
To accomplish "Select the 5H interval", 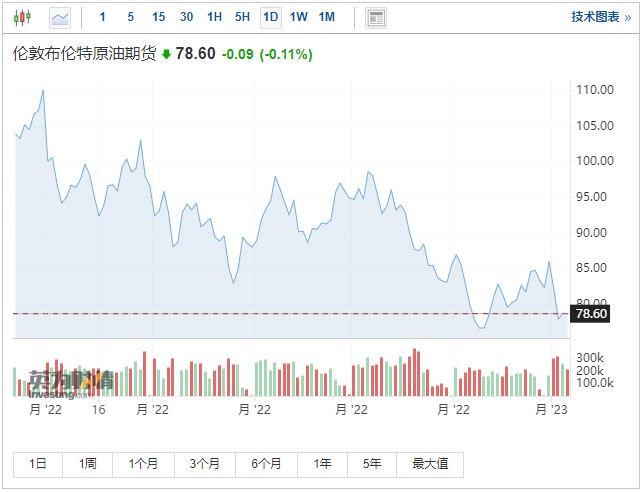I will (x=243, y=17).
